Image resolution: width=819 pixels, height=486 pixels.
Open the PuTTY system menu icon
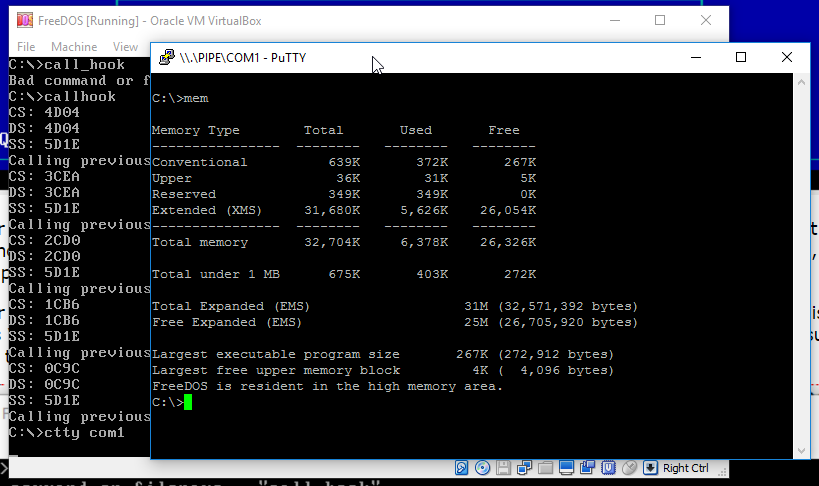click(x=164, y=58)
